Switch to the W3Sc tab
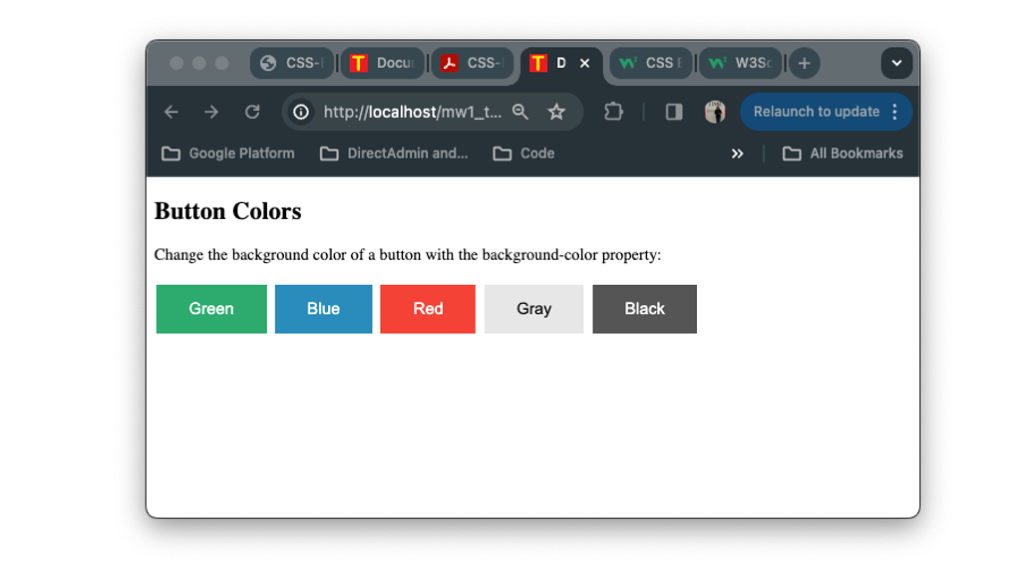The image size is (1024, 576). coord(740,63)
